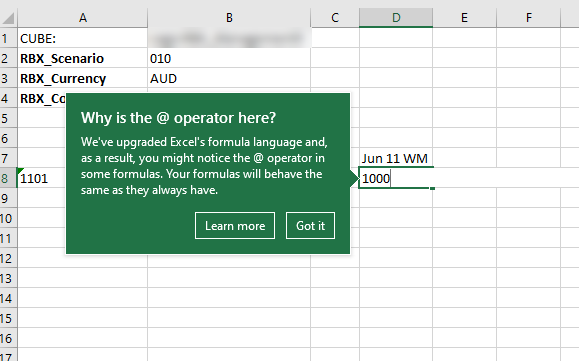Select column A header
This screenshot has height=361, width=579.
(82, 18)
